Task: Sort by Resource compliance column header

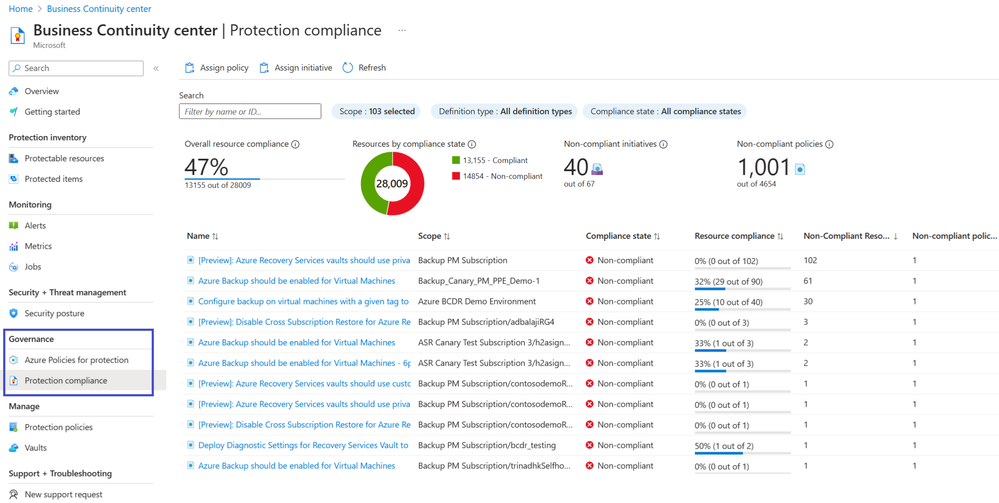Action: (739, 236)
